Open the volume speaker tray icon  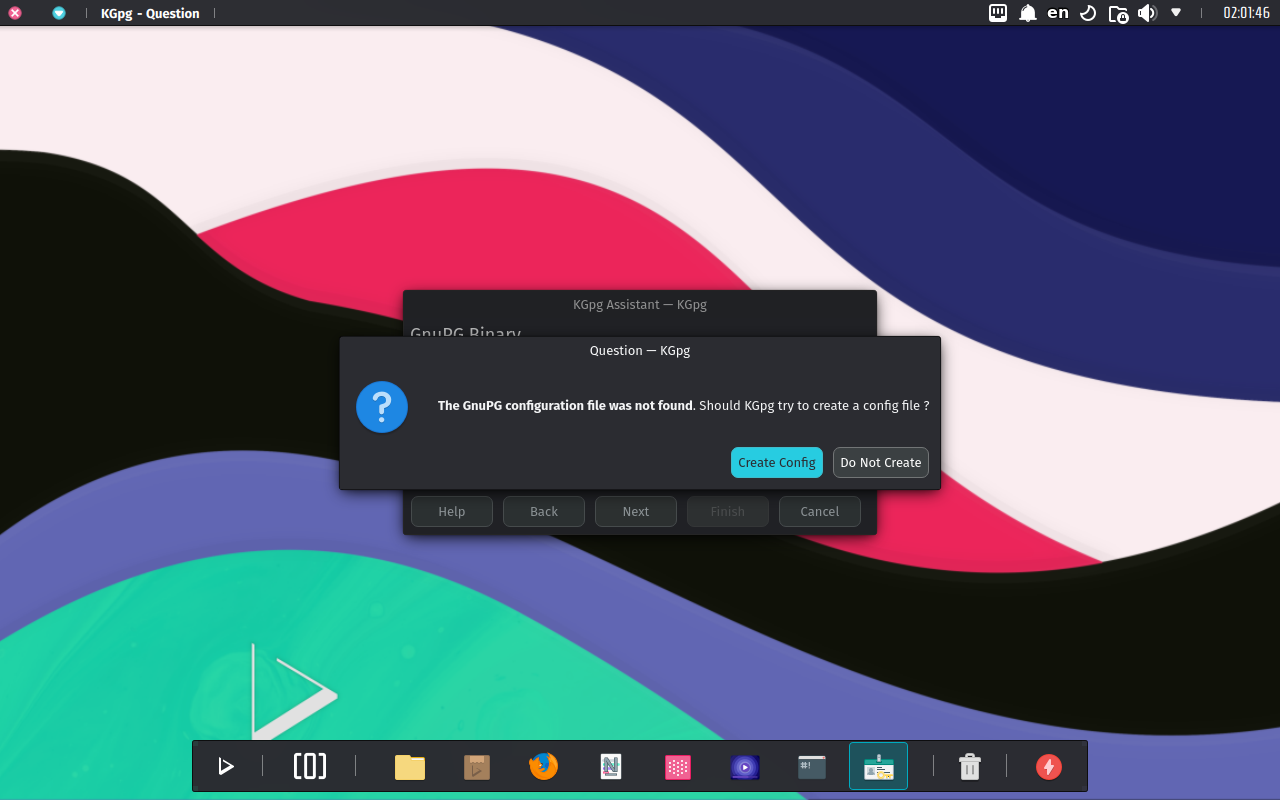[x=1147, y=13]
